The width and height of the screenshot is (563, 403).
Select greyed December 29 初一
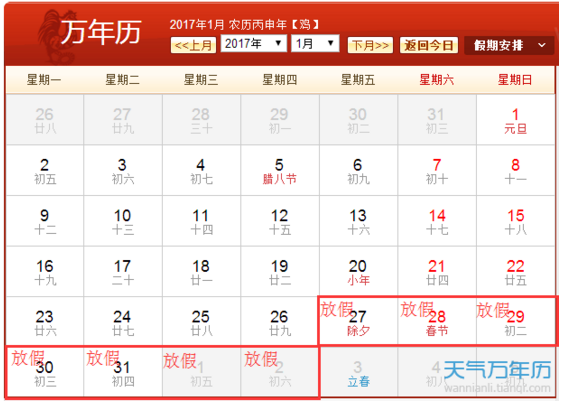(x=280, y=120)
